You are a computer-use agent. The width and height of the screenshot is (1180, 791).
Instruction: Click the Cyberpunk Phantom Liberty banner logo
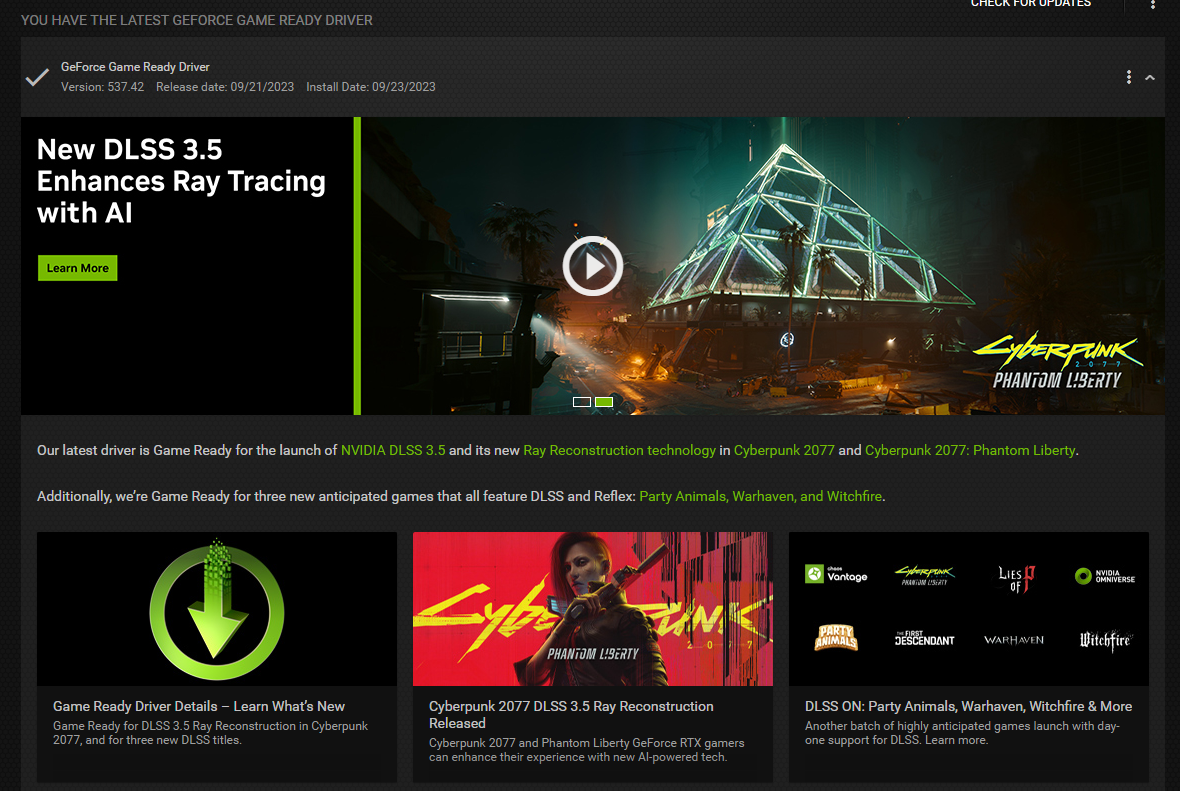[1057, 361]
